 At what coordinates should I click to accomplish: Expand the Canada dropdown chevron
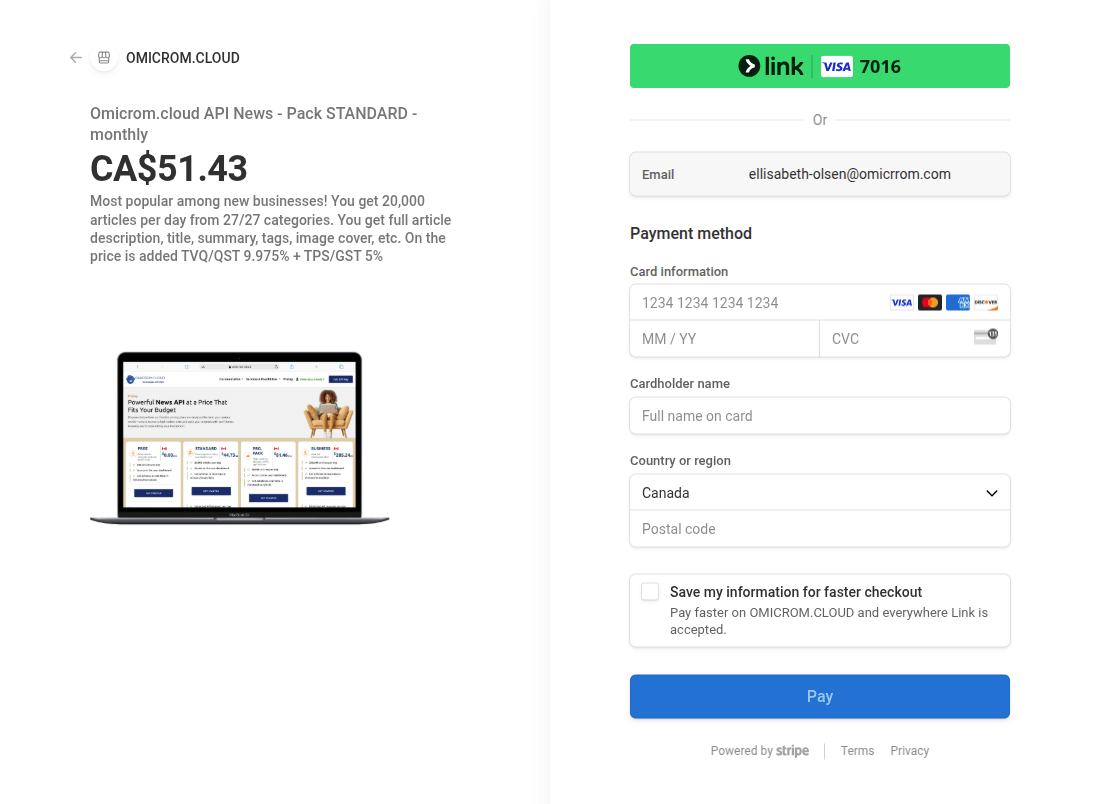pos(991,493)
